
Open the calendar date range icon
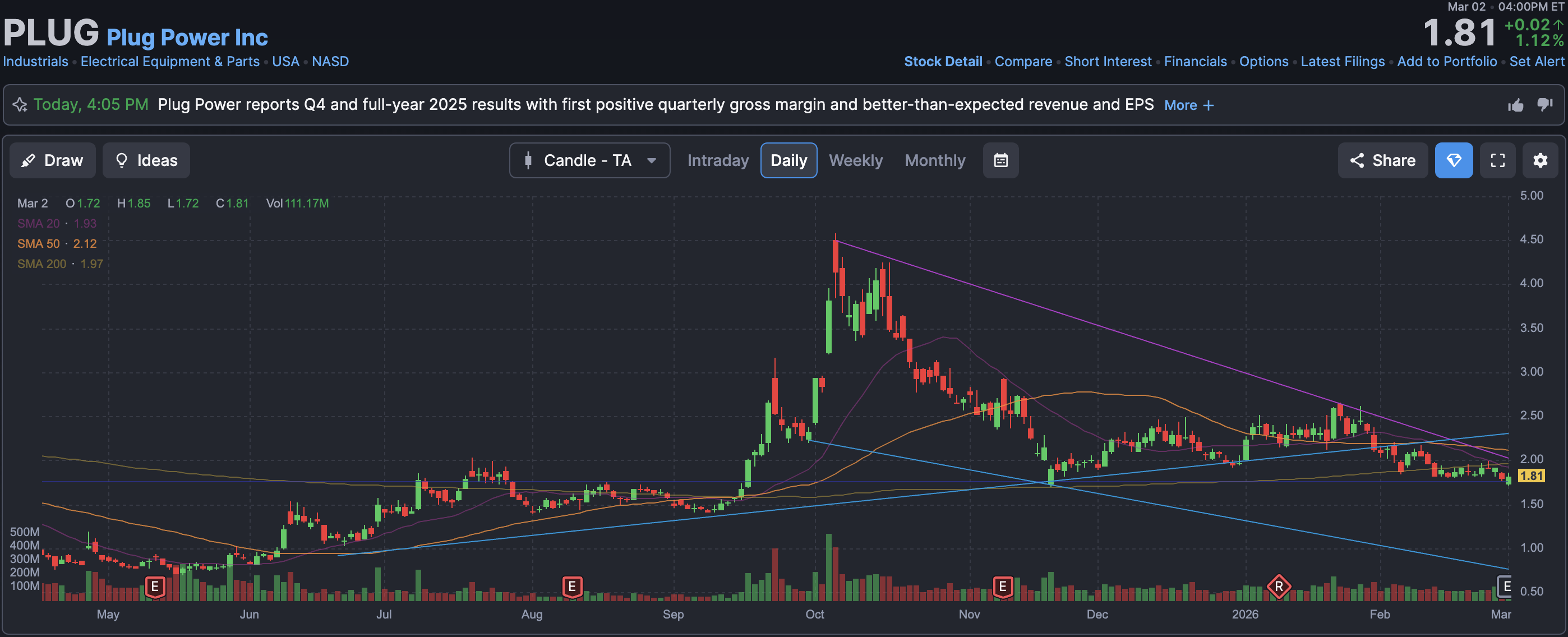[1000, 160]
